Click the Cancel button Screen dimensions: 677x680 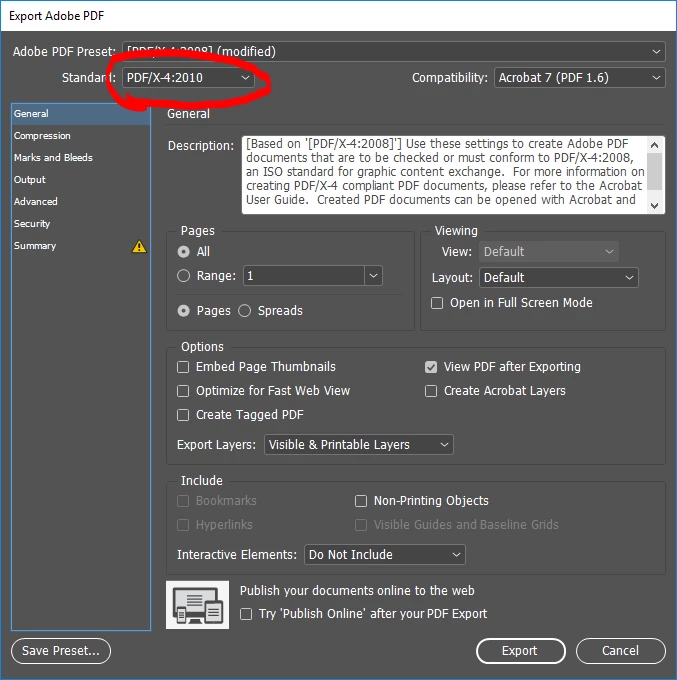pyautogui.click(x=621, y=651)
